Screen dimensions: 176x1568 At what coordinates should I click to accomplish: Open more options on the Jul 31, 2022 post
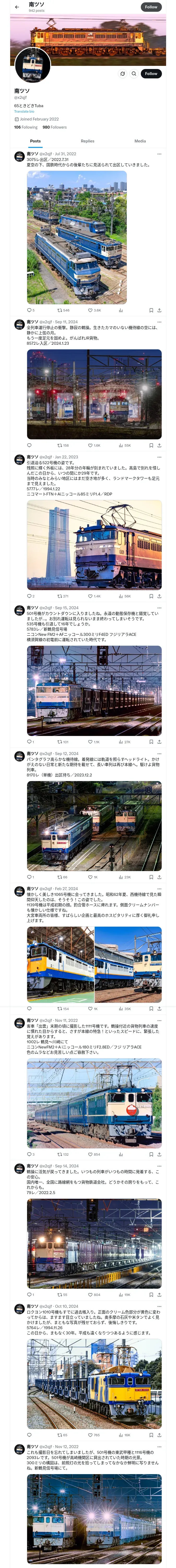point(159,154)
